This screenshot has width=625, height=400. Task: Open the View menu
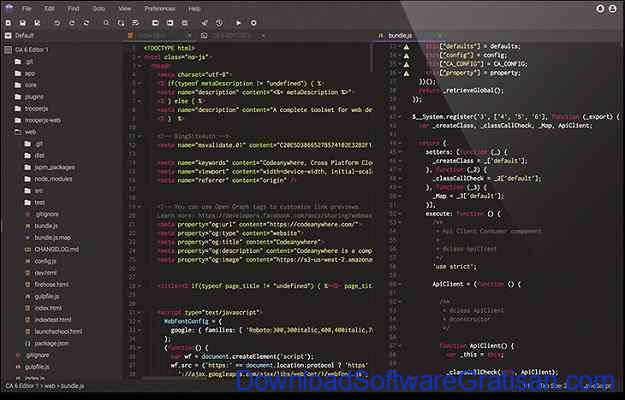[124, 8]
